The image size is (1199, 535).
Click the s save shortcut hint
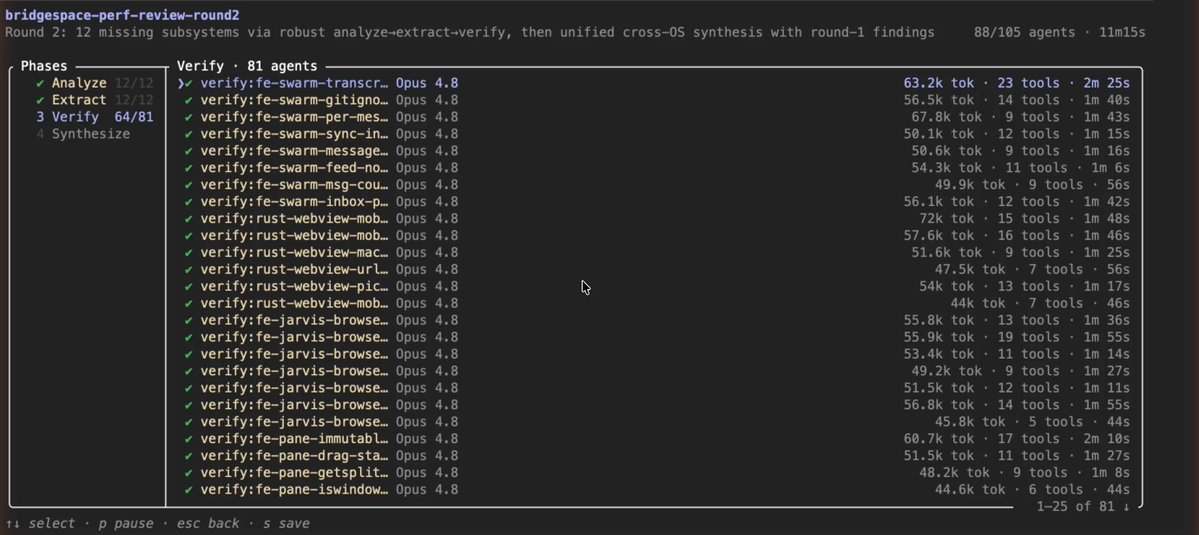286,524
